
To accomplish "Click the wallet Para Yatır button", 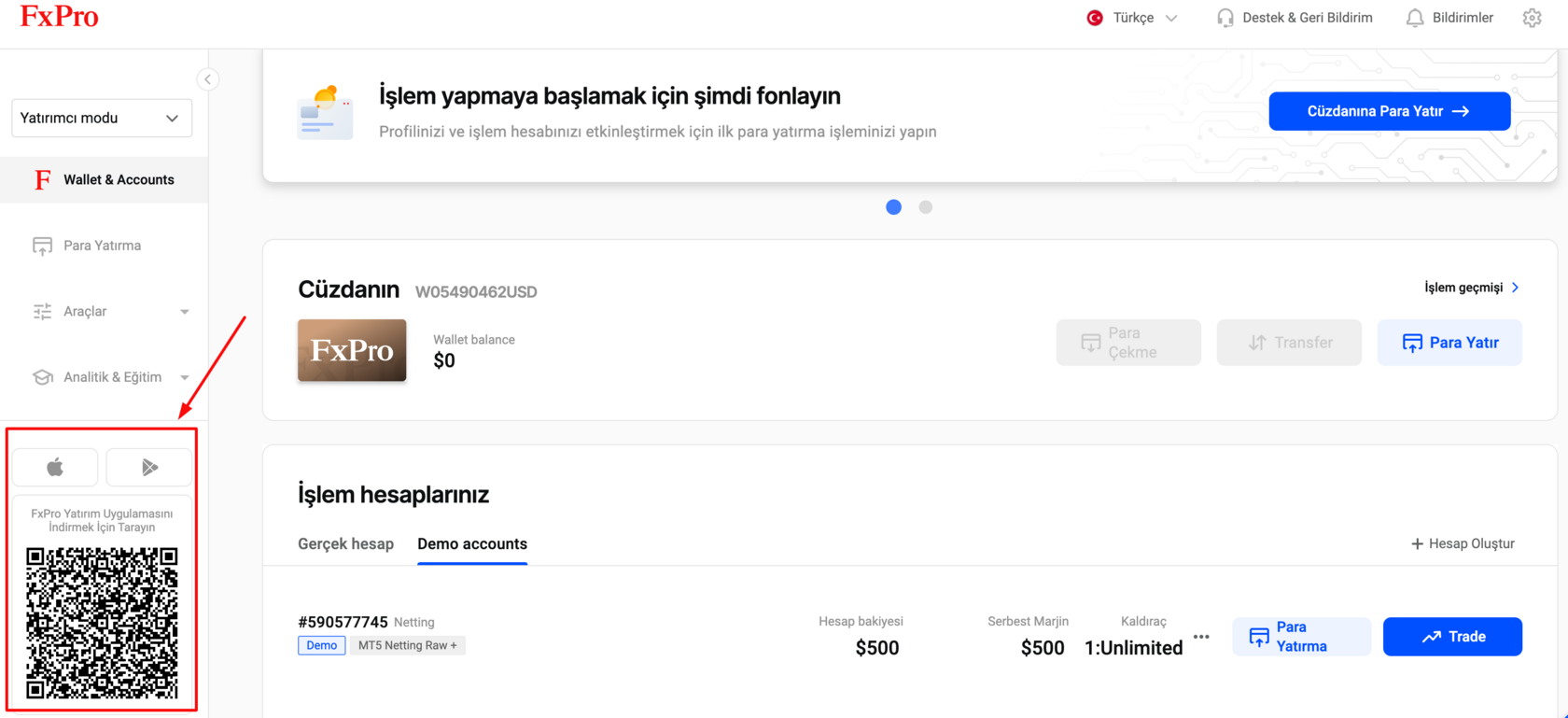I will tap(1449, 343).
